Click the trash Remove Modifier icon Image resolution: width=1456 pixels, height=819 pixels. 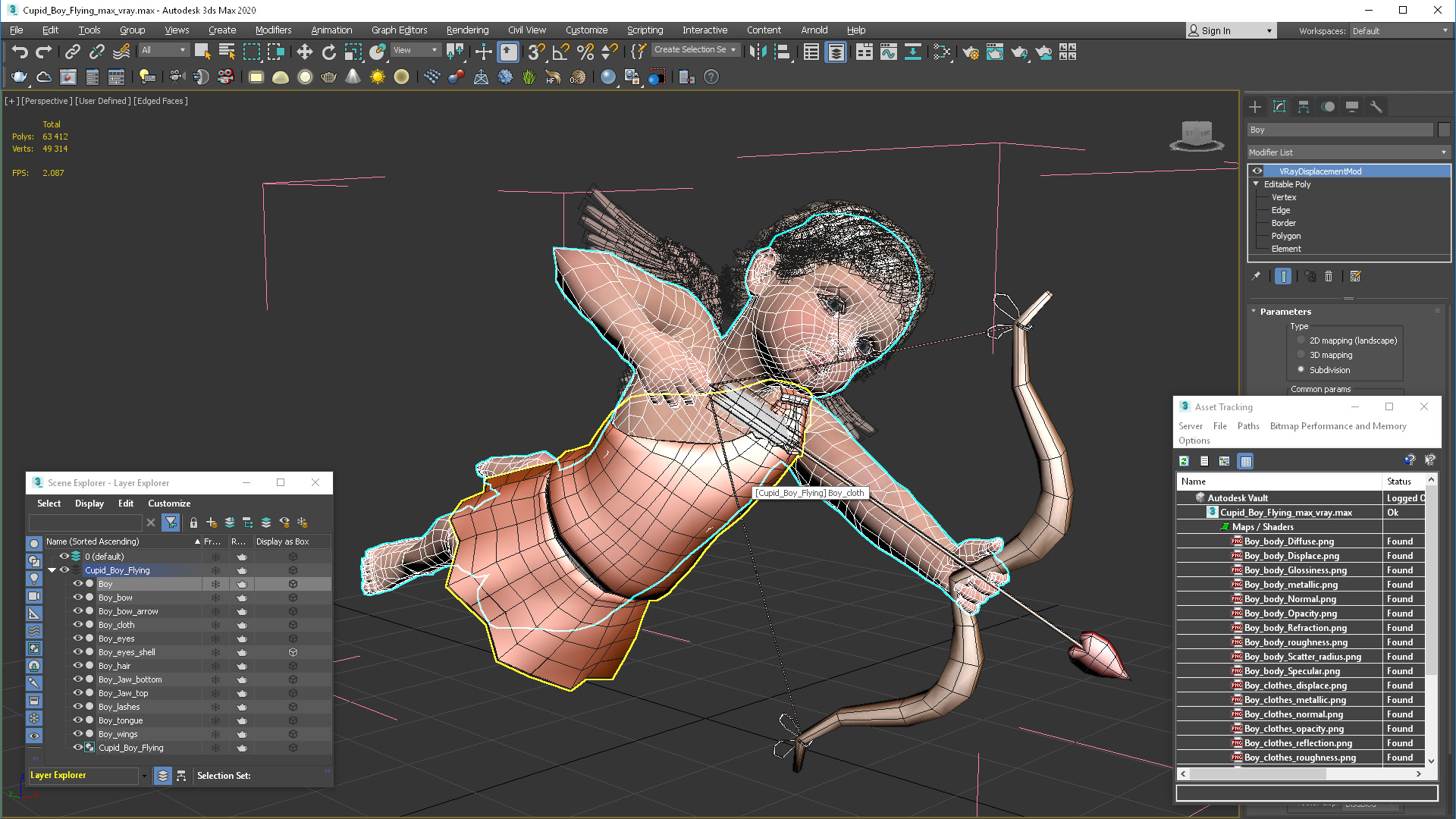[x=1329, y=276]
